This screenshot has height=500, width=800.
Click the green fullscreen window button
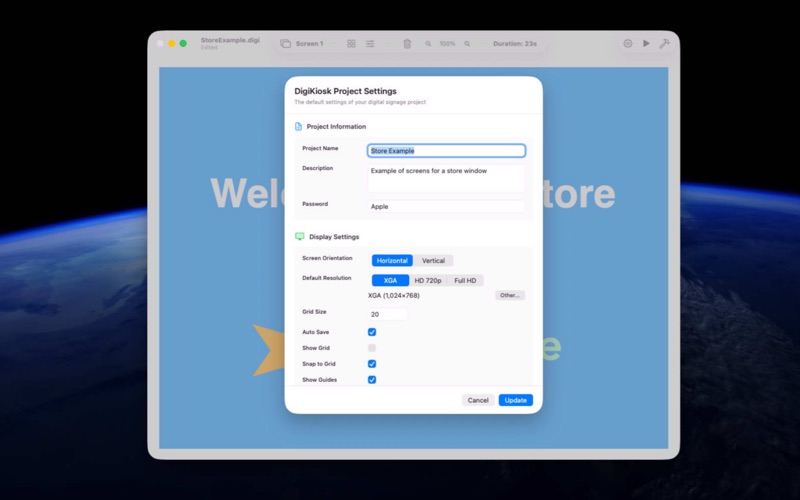[x=183, y=43]
